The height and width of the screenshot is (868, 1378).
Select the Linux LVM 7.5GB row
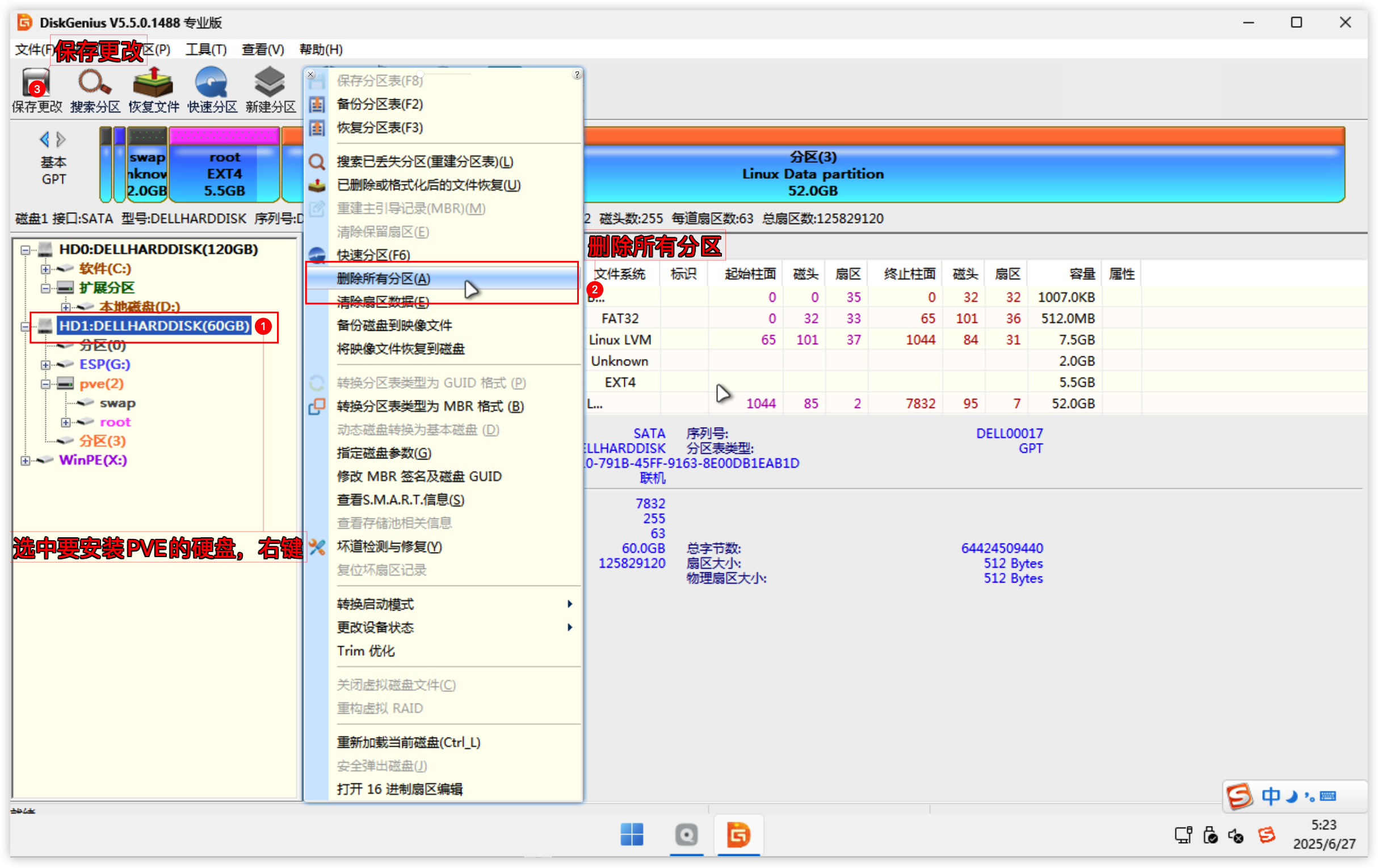pos(863,340)
